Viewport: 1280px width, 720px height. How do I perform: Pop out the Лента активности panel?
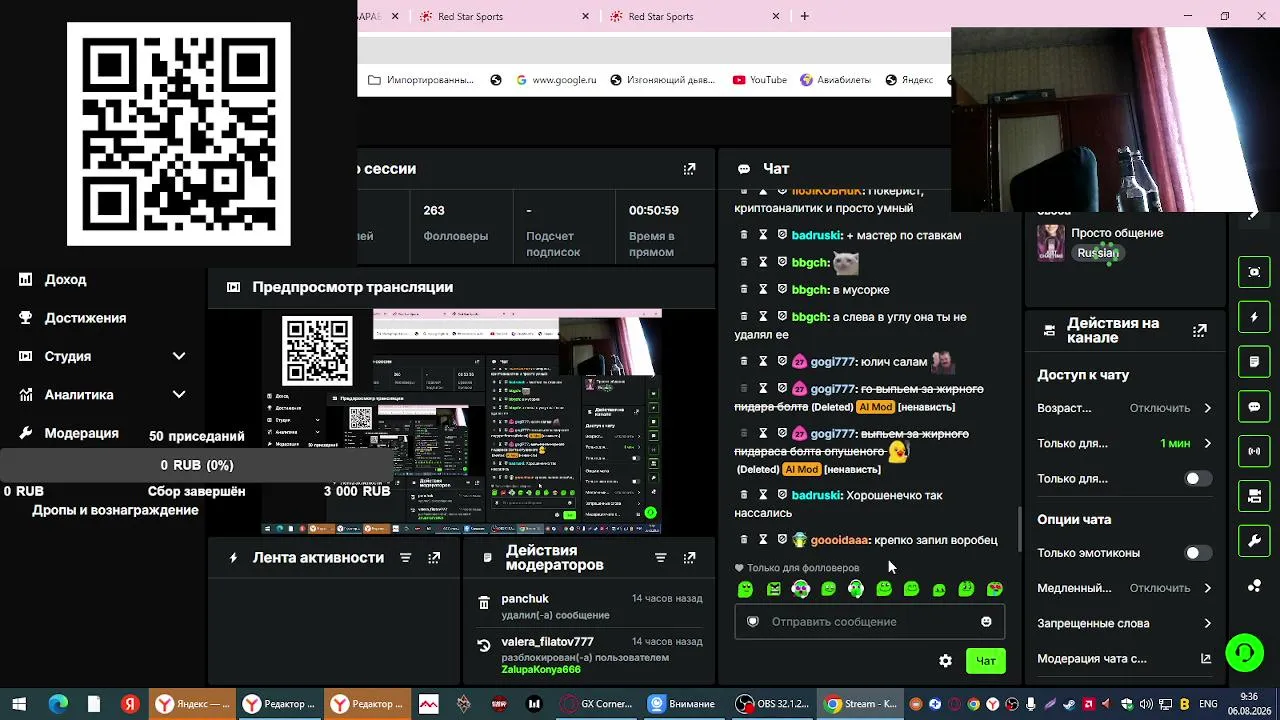pyautogui.click(x=434, y=558)
